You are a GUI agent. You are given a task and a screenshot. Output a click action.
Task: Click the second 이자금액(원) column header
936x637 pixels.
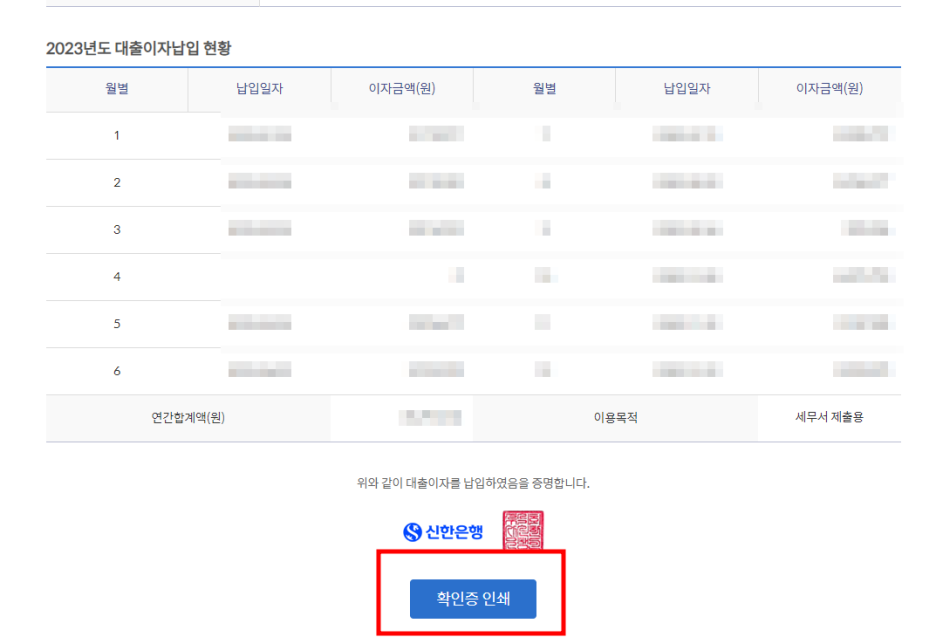tap(829, 89)
